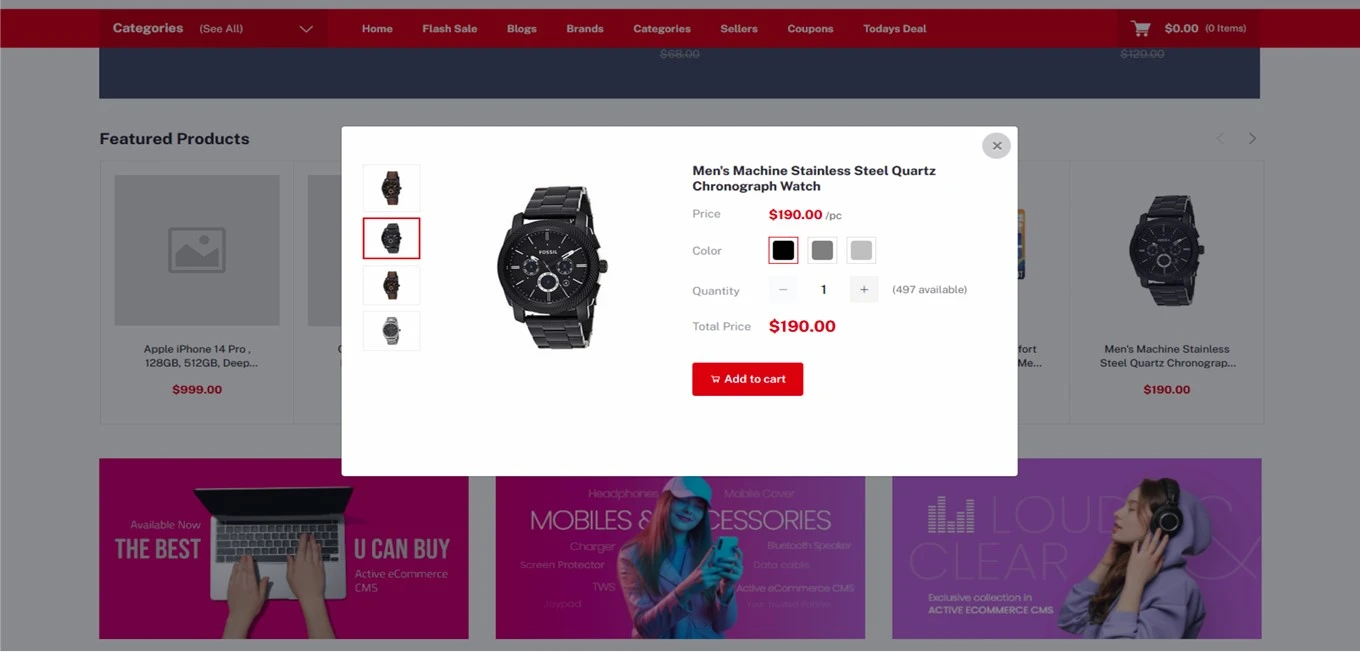Open the See All categories link
Screen dimensions: 1360x652
coord(221,29)
